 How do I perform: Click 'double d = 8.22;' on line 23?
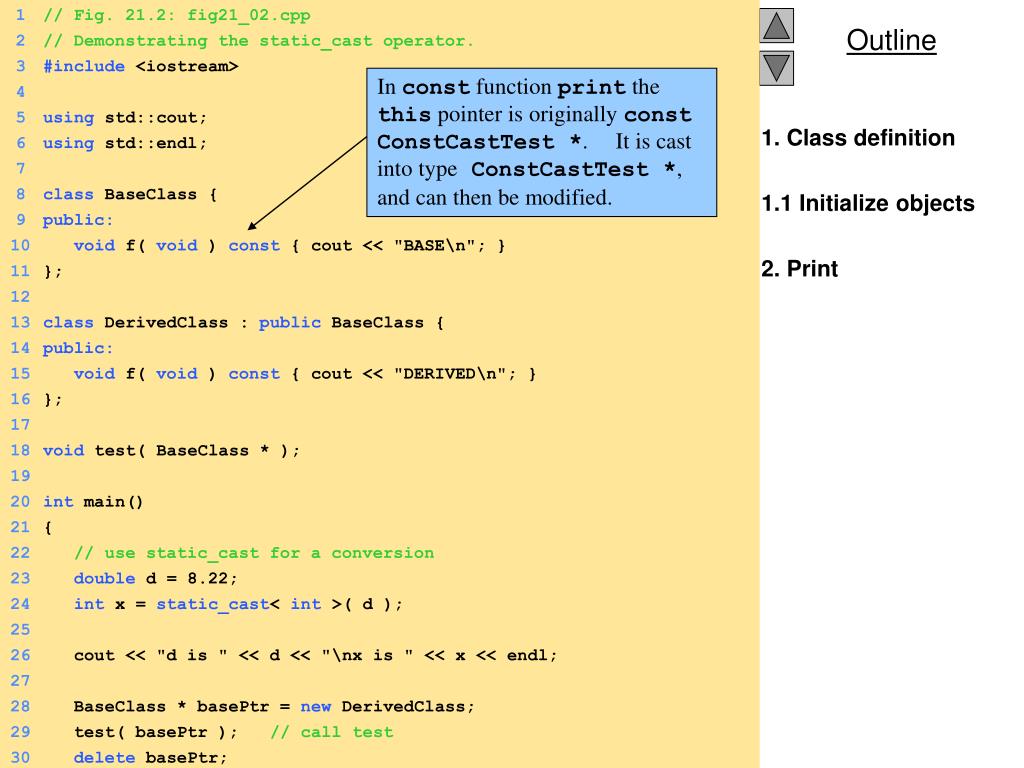click(155, 579)
